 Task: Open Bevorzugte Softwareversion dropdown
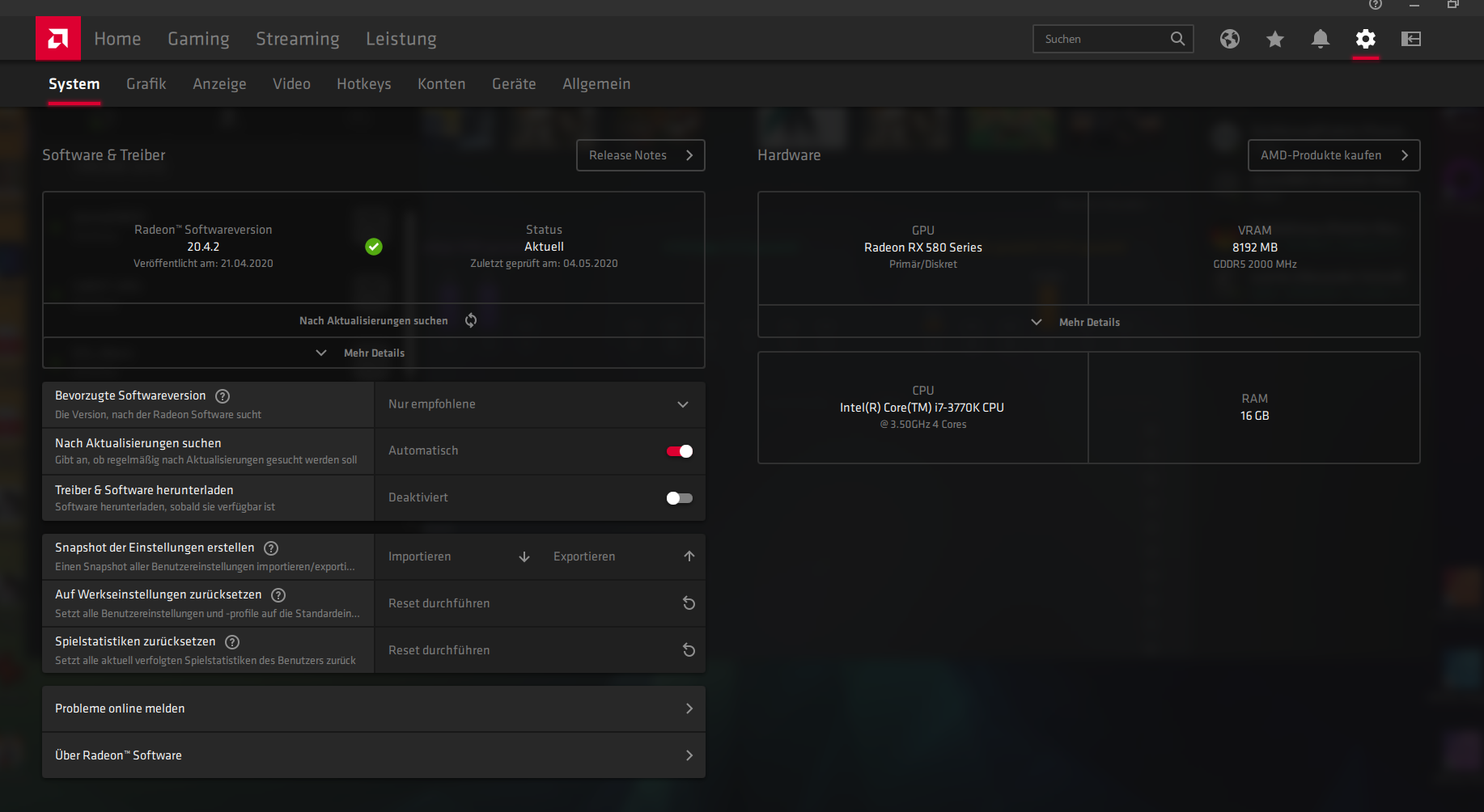click(540, 404)
